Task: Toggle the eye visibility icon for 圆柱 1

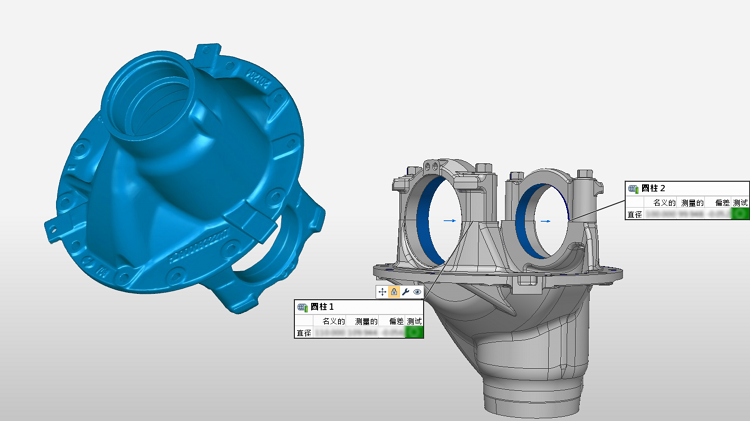Action: [x=418, y=292]
